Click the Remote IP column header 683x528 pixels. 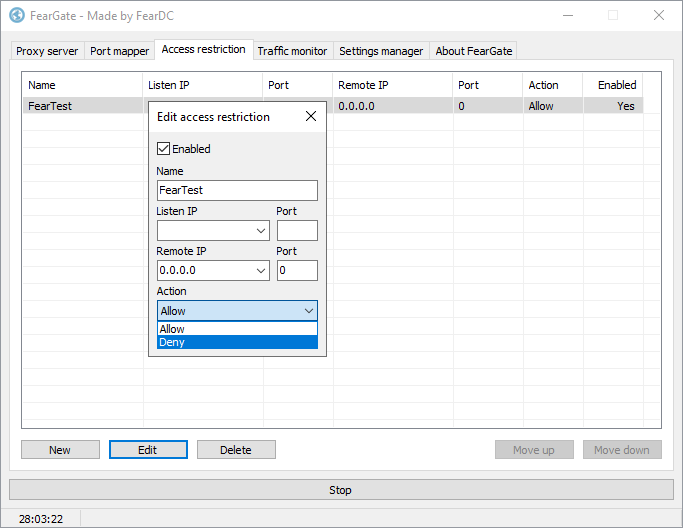(393, 85)
